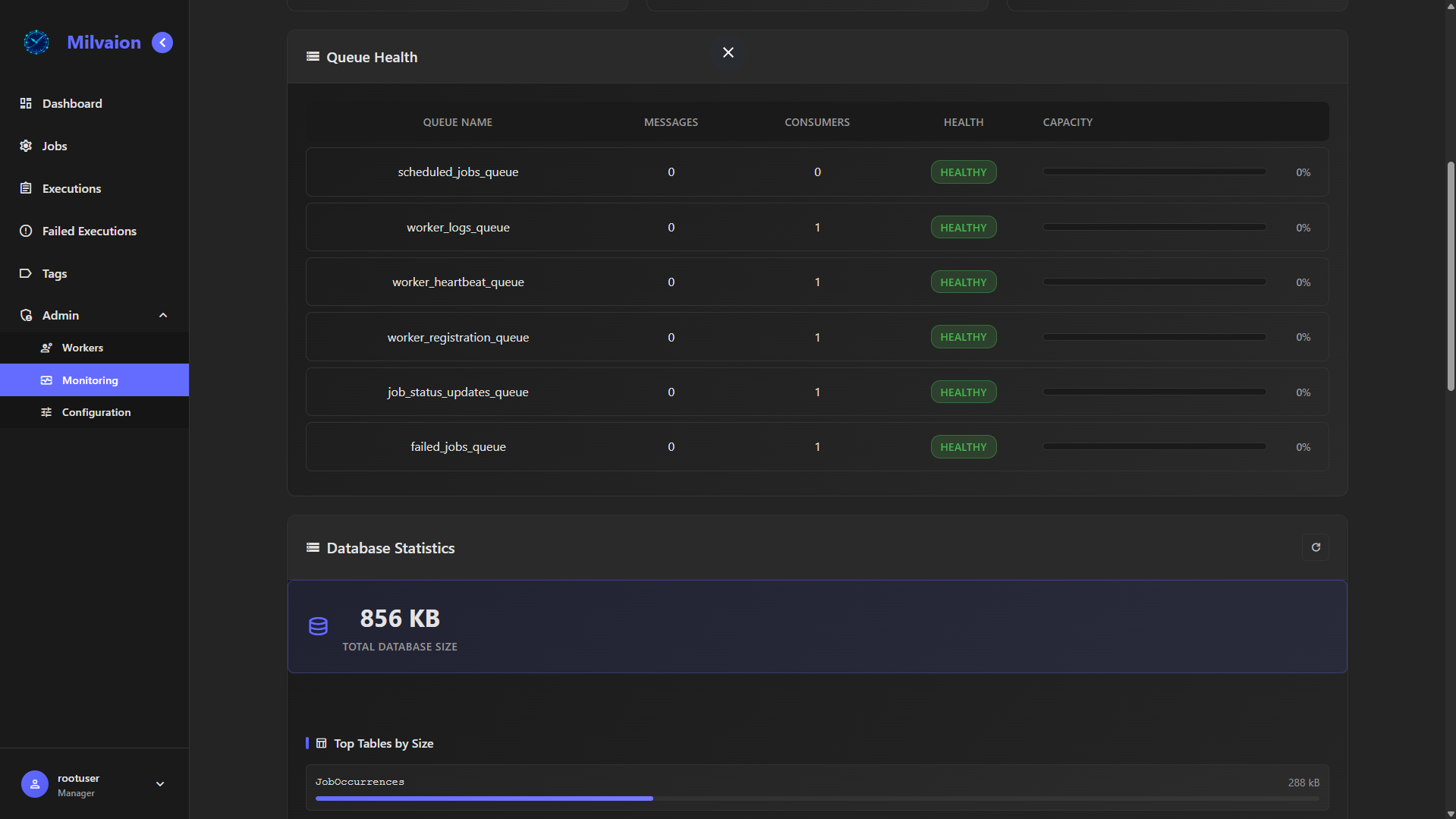Click the Queue Health header list icon
The image size is (1456, 819).
[313, 57]
